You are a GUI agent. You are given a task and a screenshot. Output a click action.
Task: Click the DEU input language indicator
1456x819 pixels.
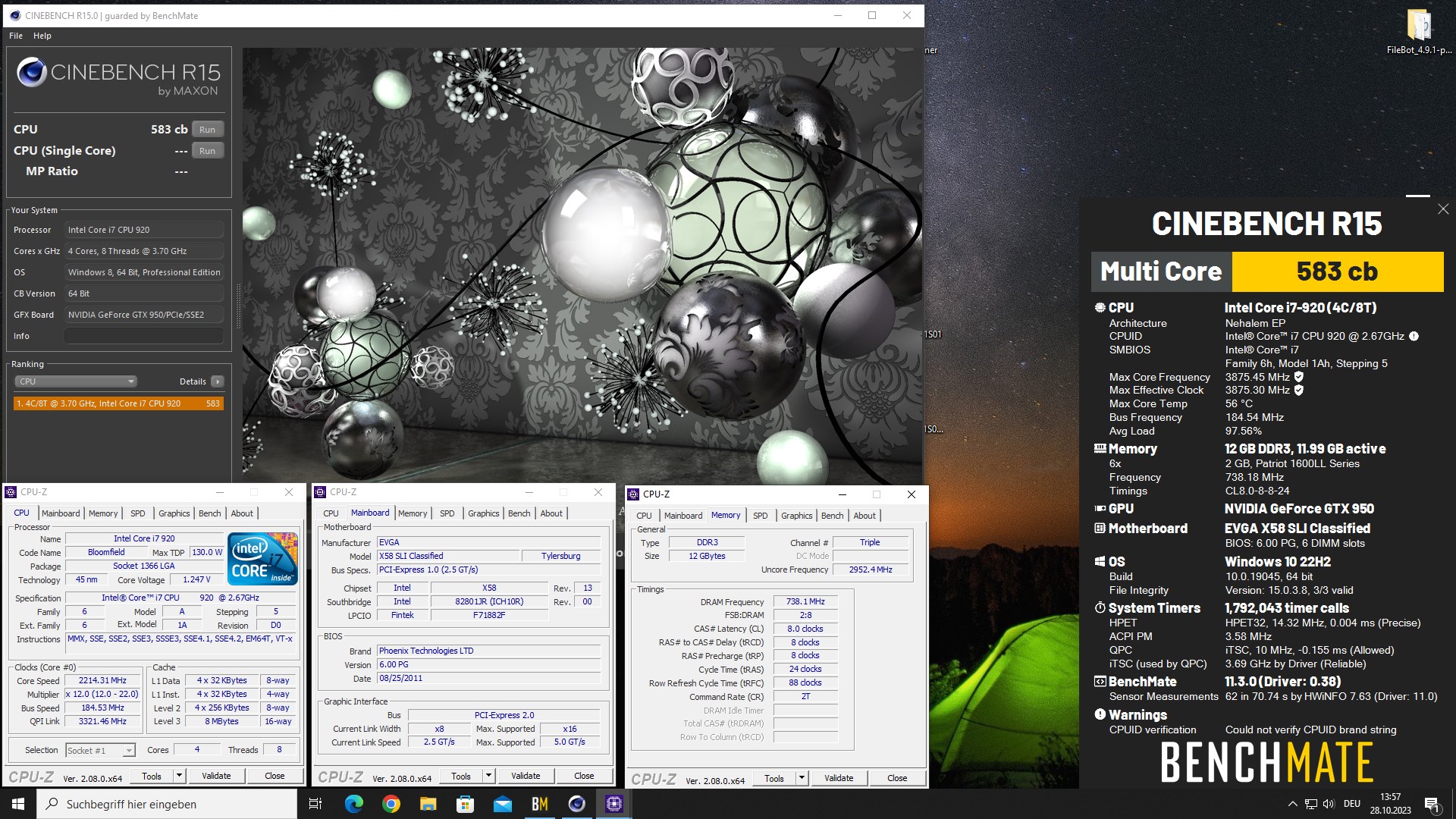click(1351, 804)
